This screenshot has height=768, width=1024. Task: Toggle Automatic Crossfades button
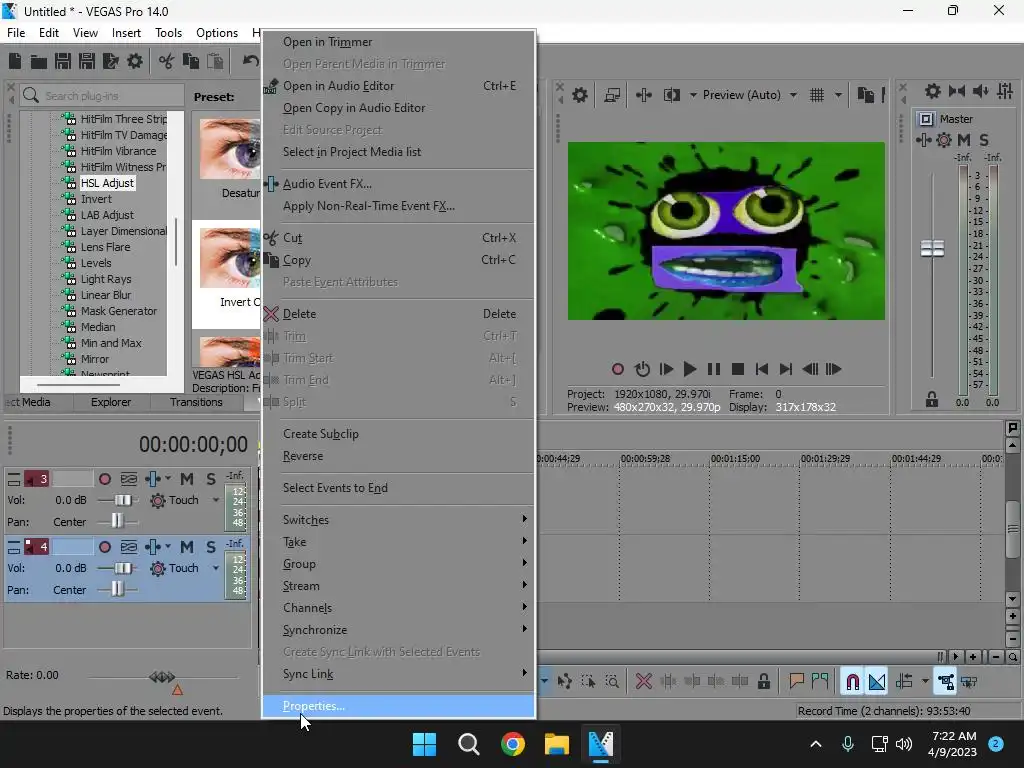click(877, 682)
